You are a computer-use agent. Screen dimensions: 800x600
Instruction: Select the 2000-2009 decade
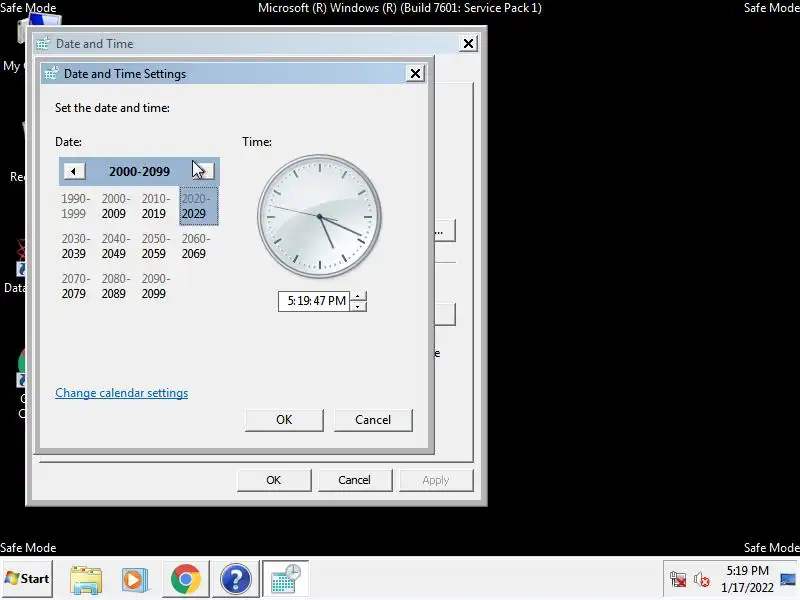click(x=114, y=206)
